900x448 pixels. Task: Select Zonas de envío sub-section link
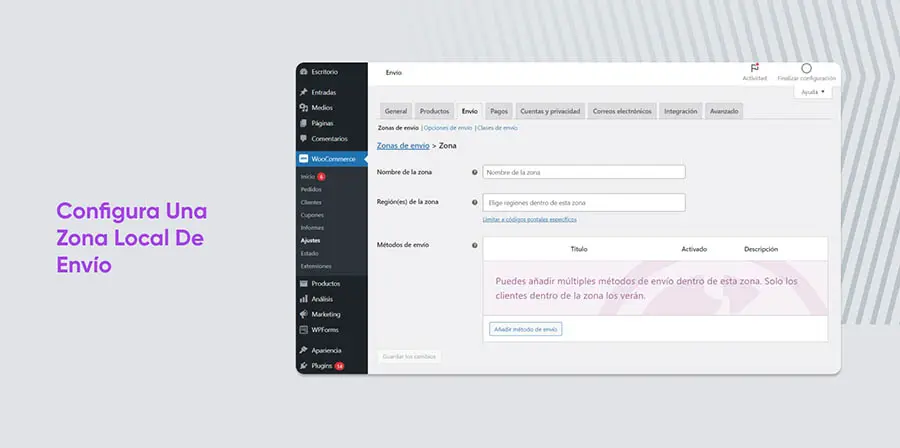(398, 128)
